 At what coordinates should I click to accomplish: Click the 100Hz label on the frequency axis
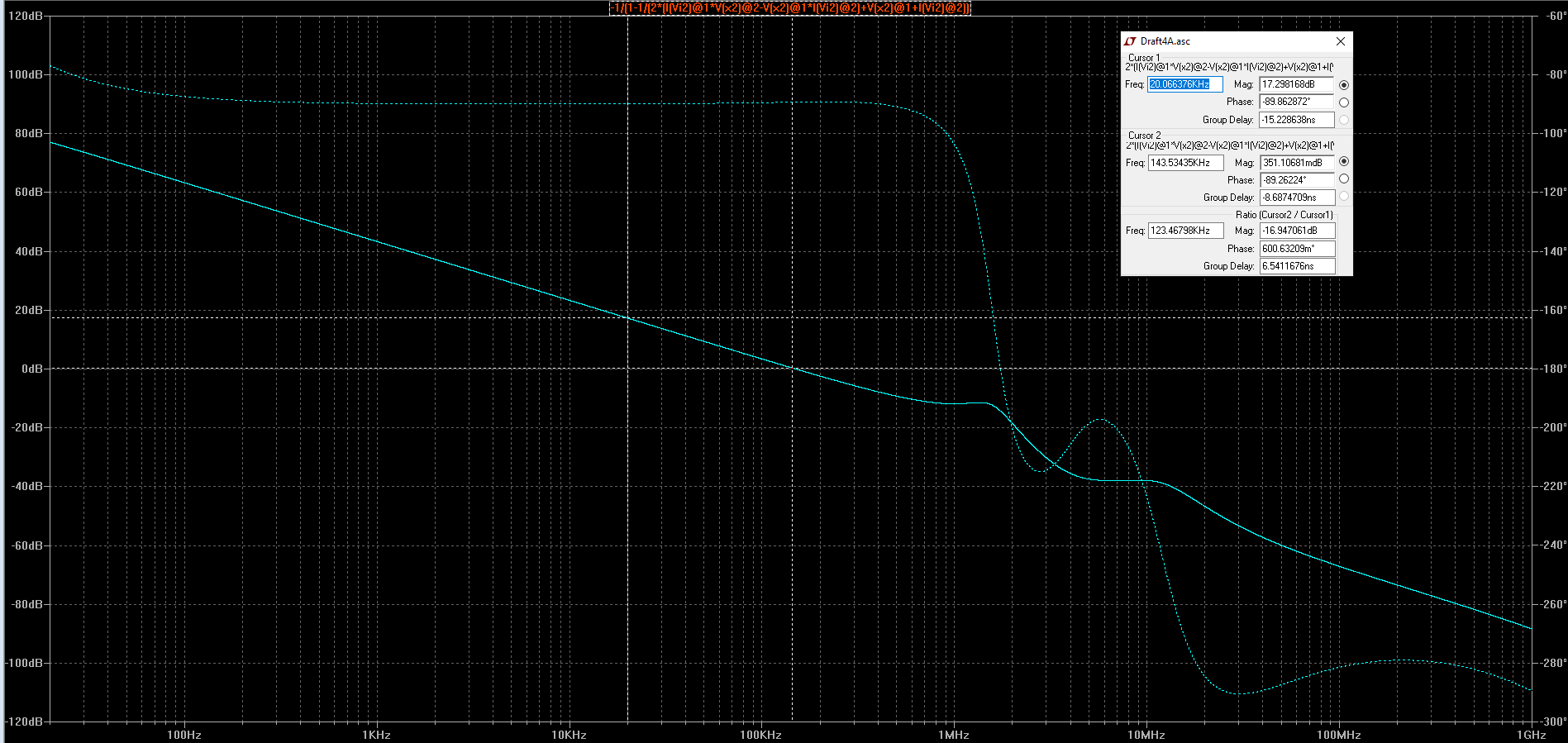[x=183, y=735]
